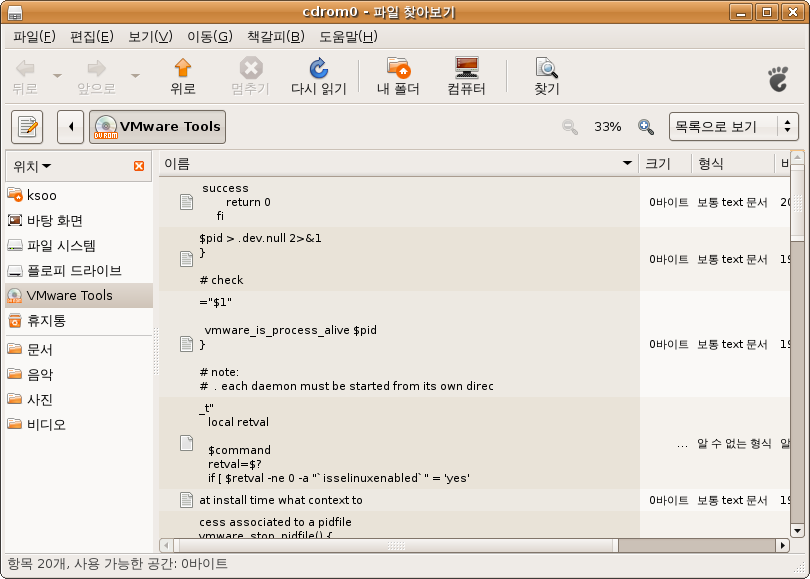Open the 뒤로 history dropdown arrow
The image size is (810, 579).
coord(57,76)
